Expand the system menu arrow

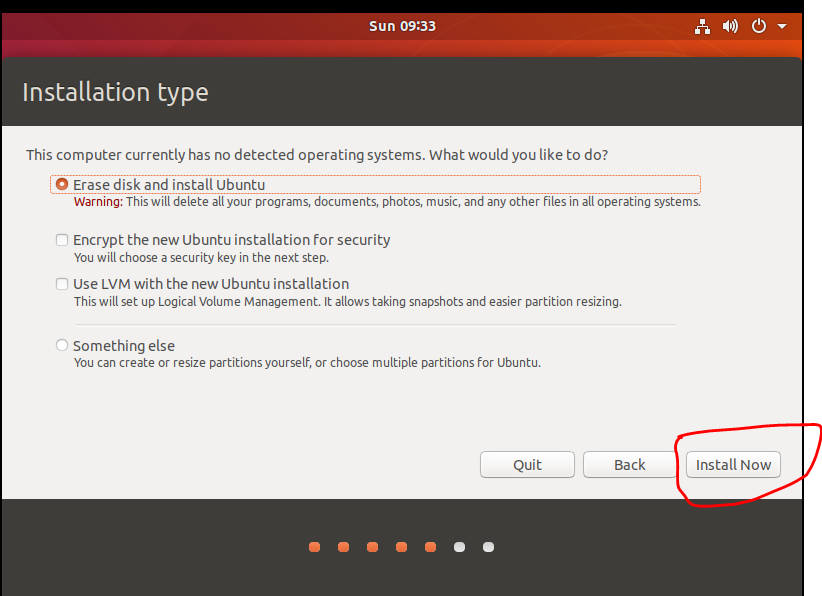(782, 26)
